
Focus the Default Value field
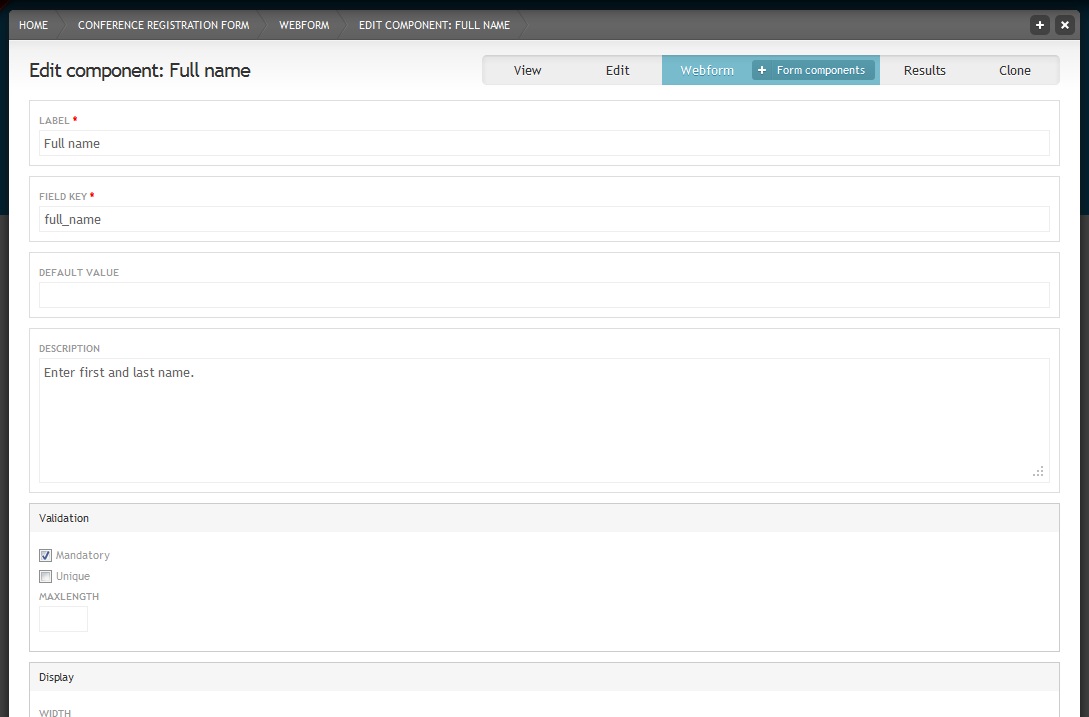pos(544,295)
